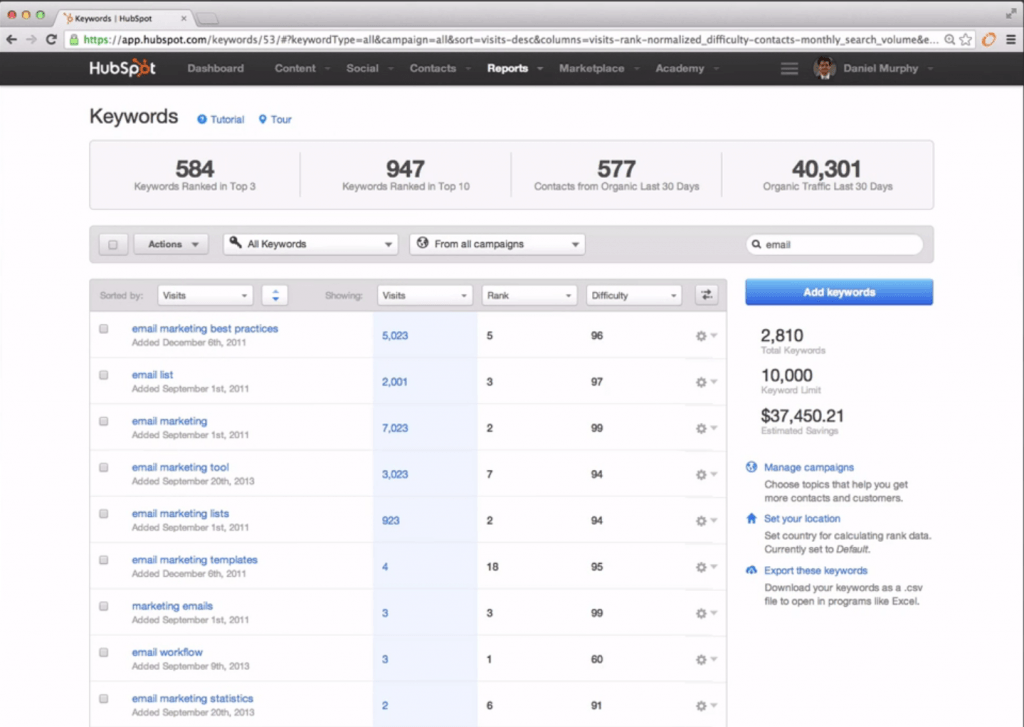
Task: Start the Tour link
Action: (x=275, y=120)
